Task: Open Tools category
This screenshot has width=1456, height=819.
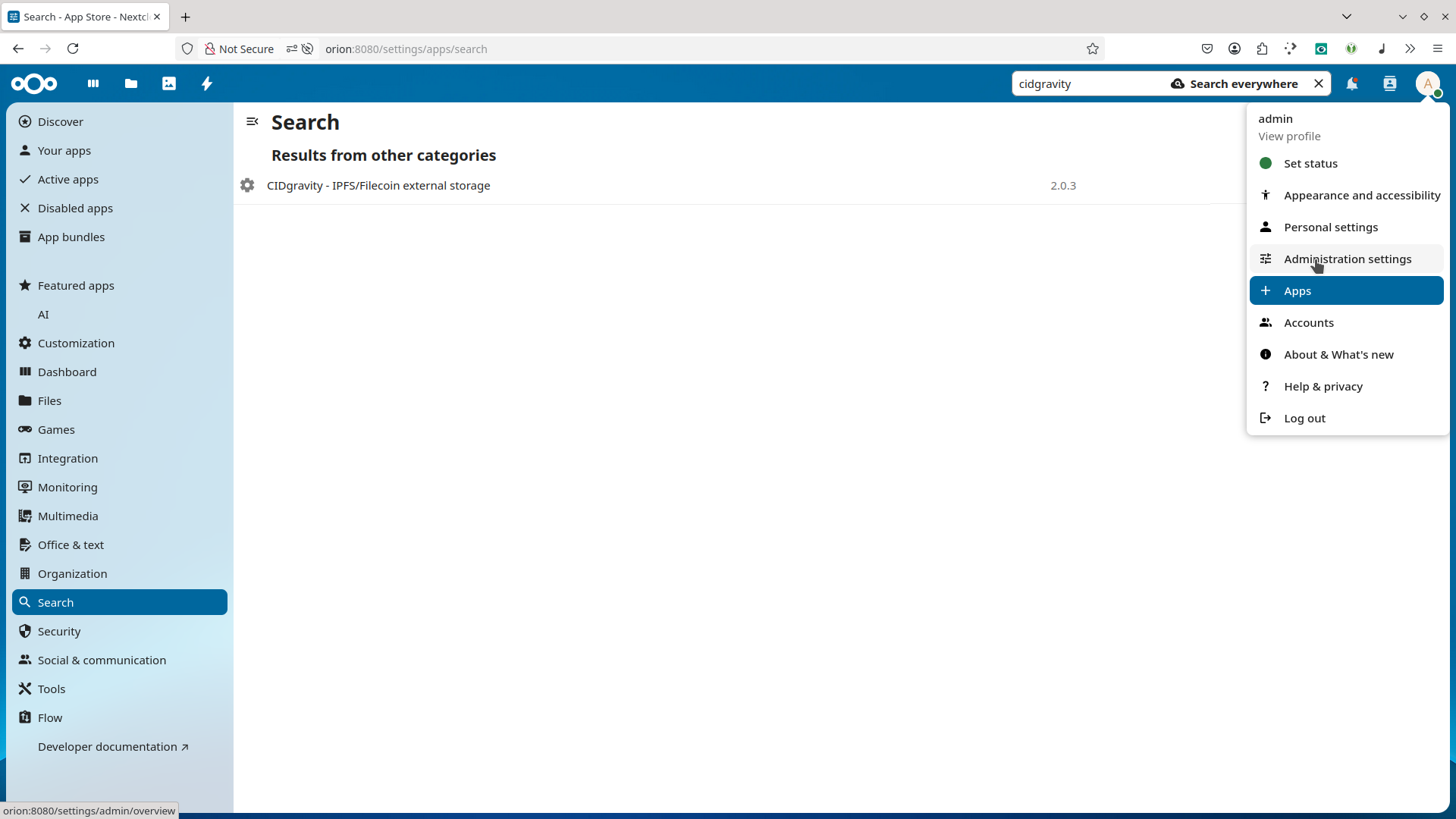Action: point(120,689)
